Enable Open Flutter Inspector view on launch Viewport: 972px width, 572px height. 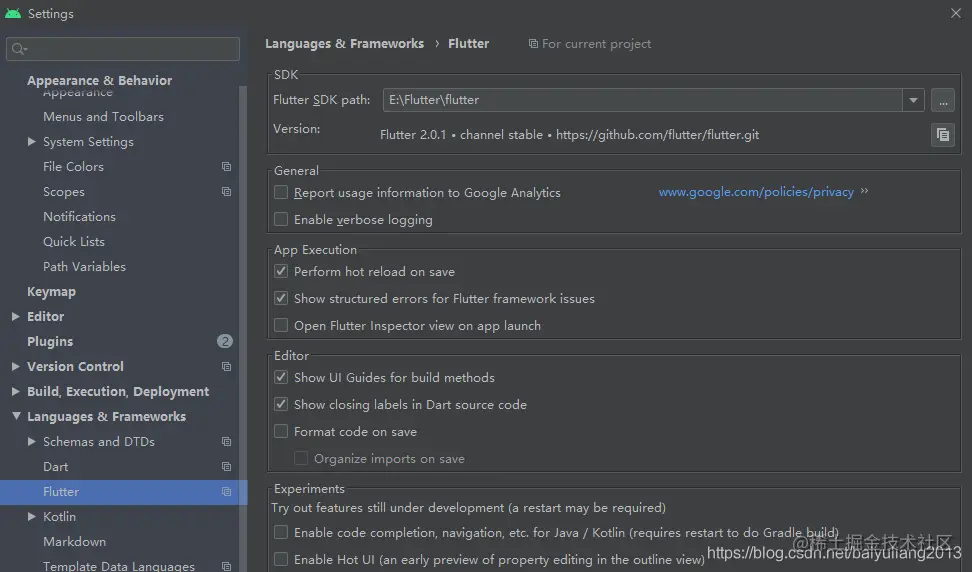click(x=281, y=325)
